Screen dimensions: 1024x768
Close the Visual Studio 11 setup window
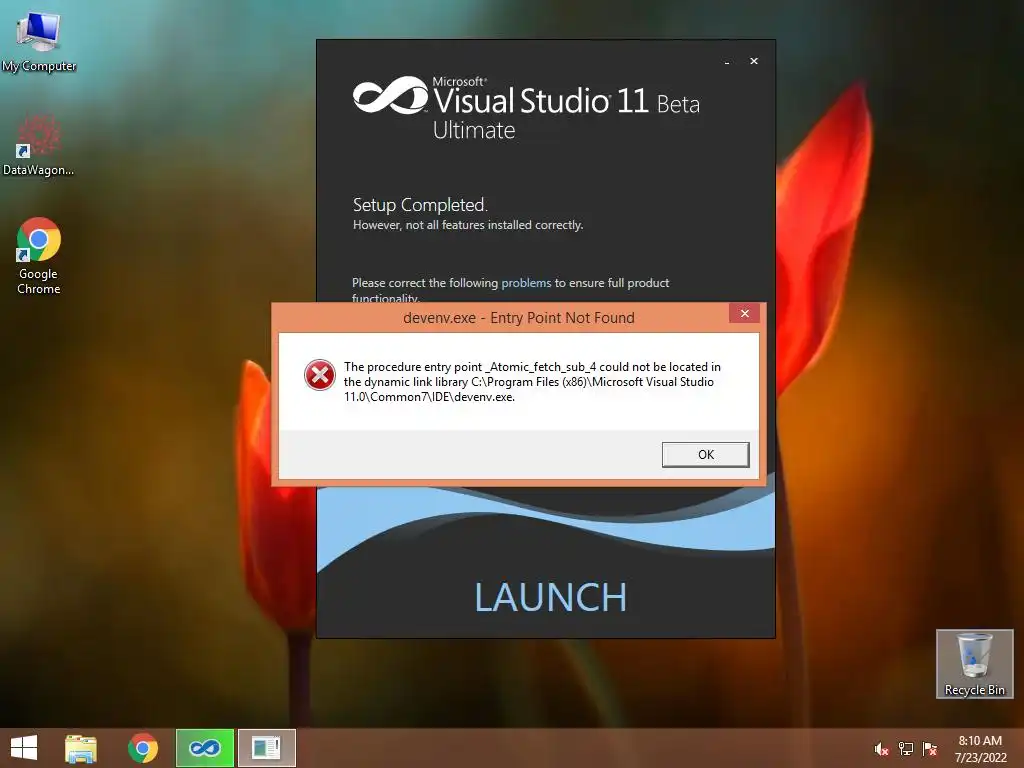754,61
